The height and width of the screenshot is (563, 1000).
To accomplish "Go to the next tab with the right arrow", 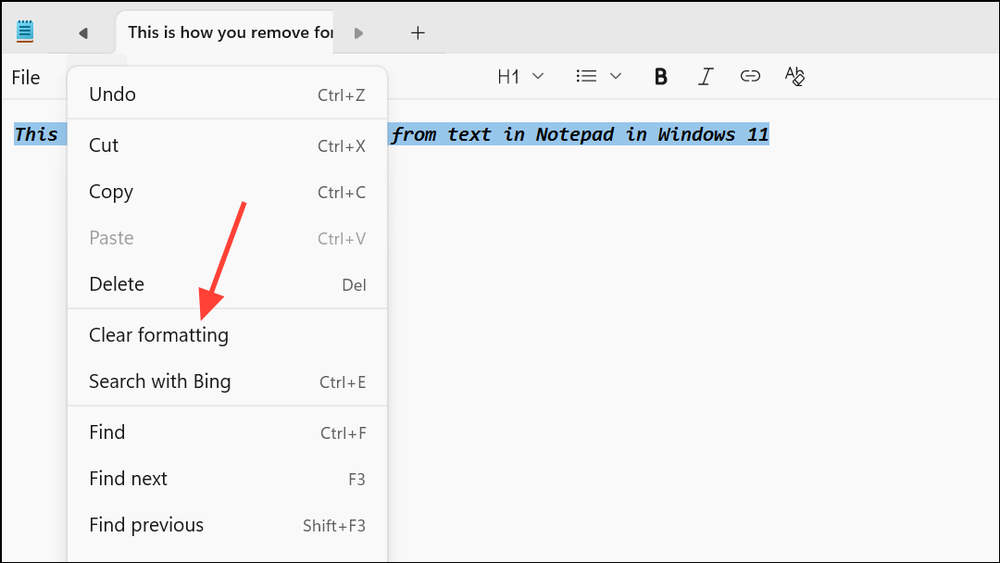I will coord(358,33).
